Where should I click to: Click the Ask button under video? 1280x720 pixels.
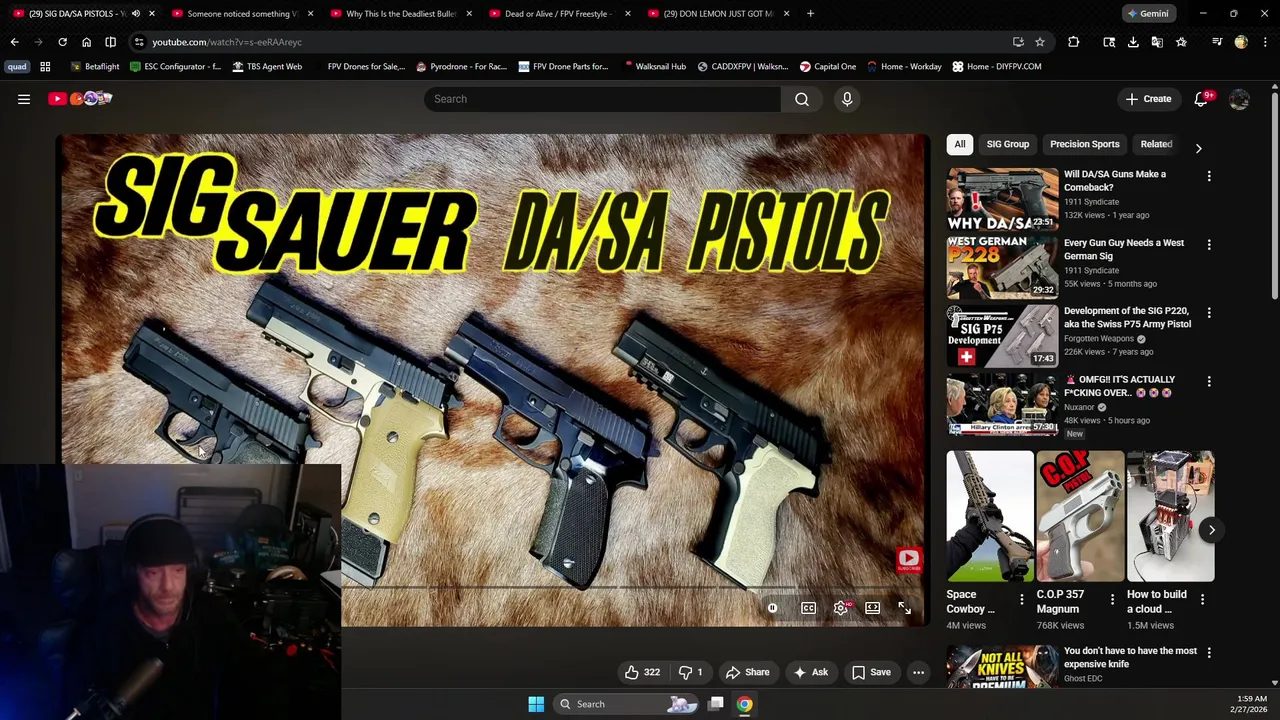click(x=810, y=672)
